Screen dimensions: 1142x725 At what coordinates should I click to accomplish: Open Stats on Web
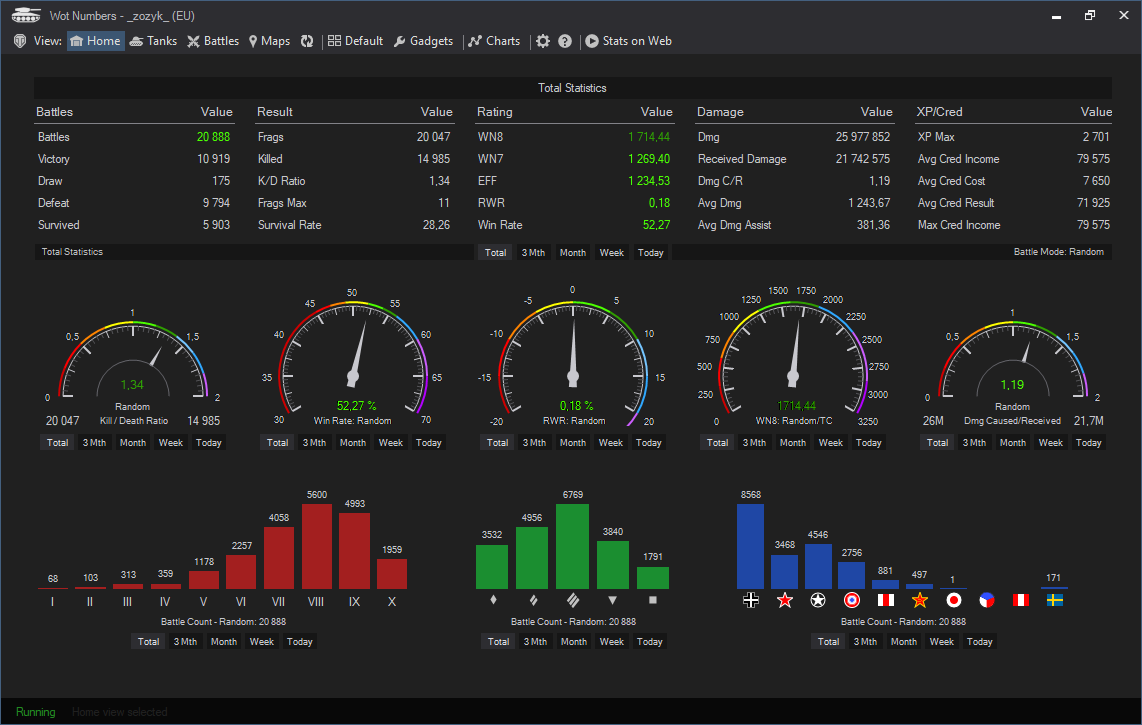[629, 42]
